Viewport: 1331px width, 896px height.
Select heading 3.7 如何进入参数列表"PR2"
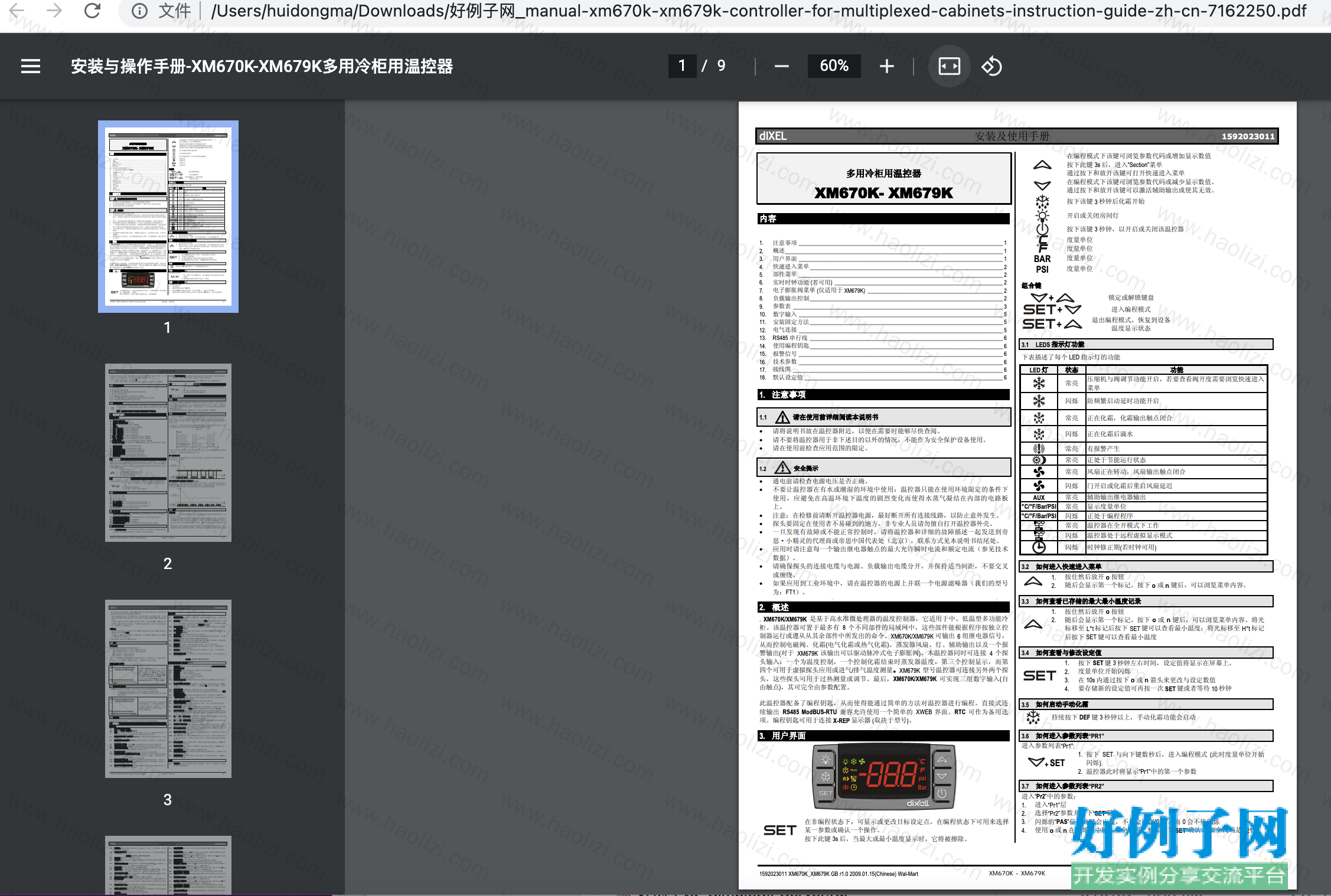pos(1146,786)
